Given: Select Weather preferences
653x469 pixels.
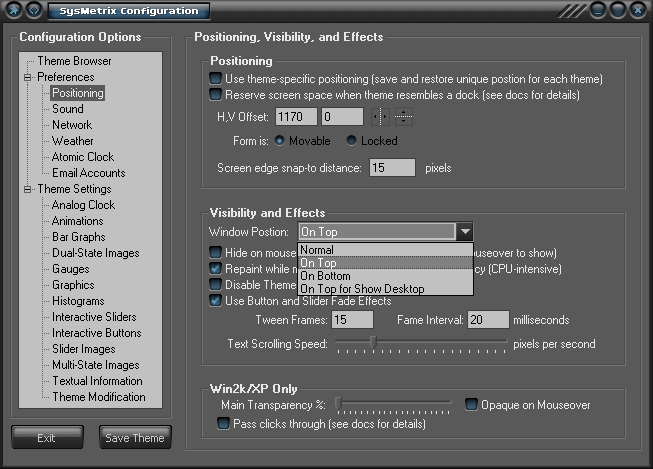Looking at the screenshot, I should [x=72, y=141].
